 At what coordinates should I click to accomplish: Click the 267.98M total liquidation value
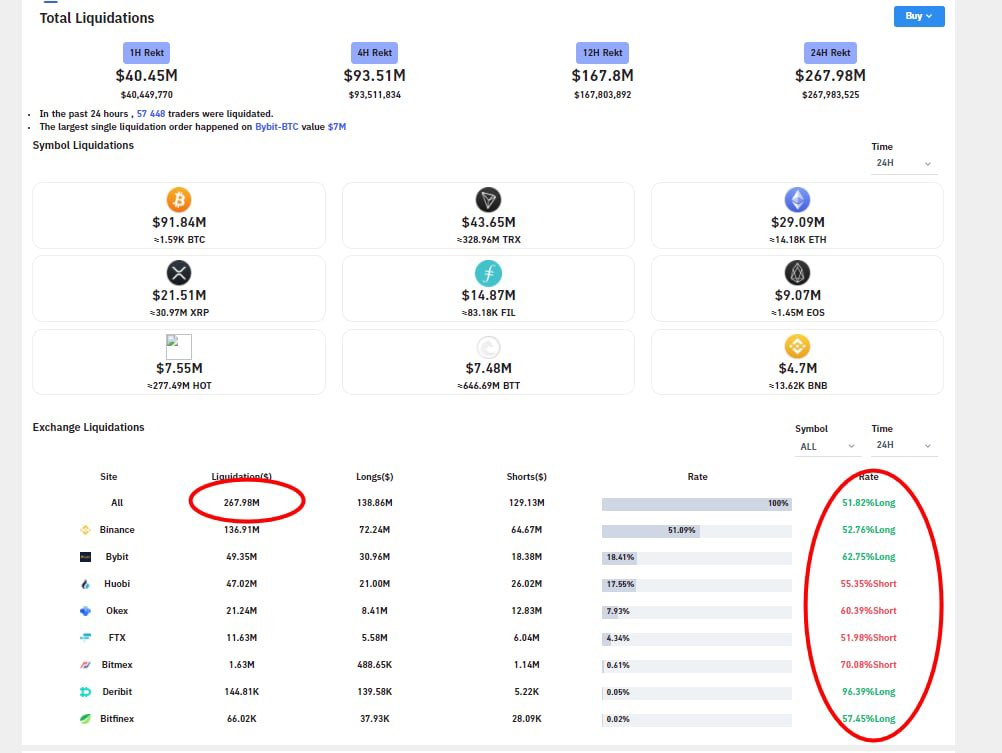(242, 502)
